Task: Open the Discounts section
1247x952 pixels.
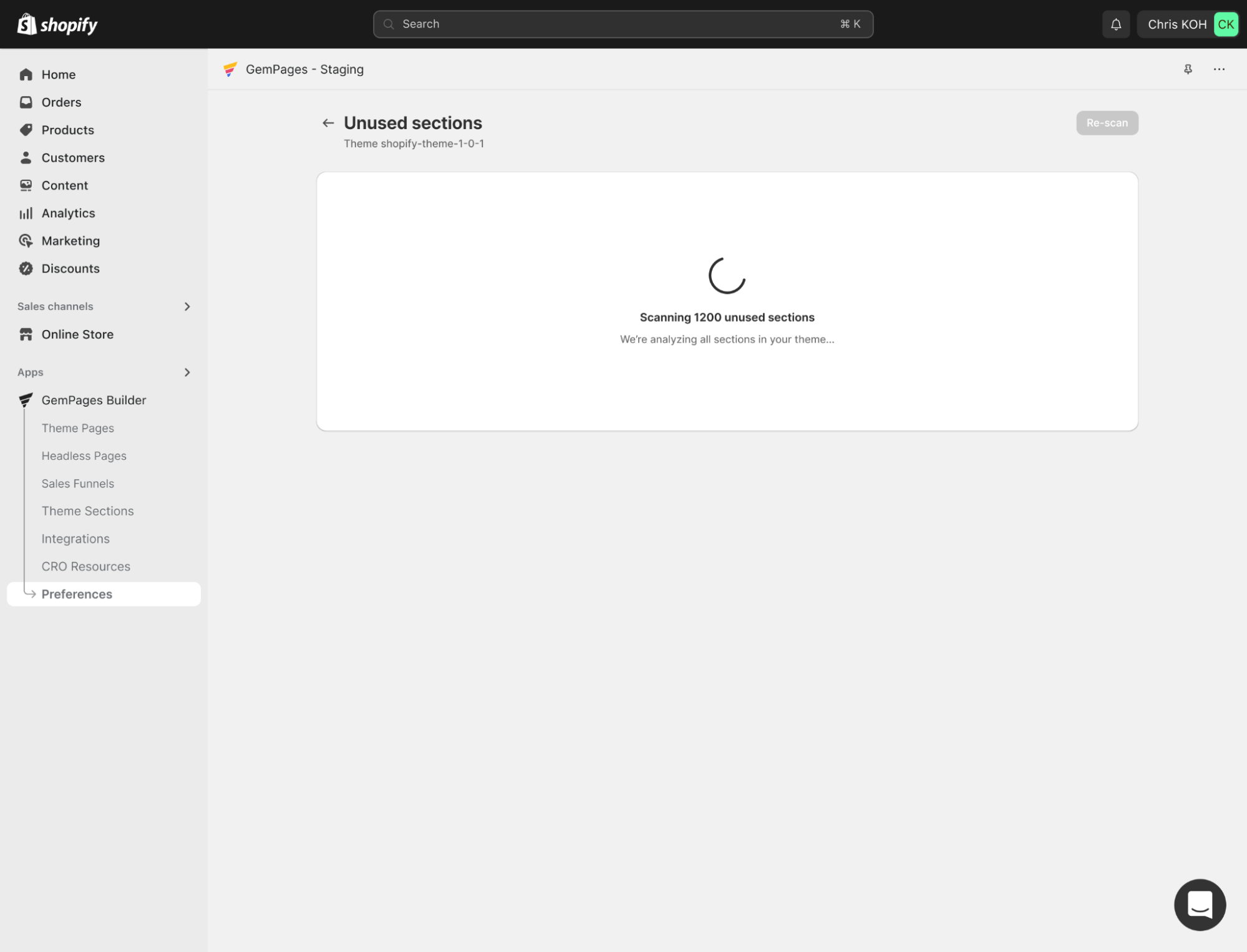Action: (x=70, y=268)
